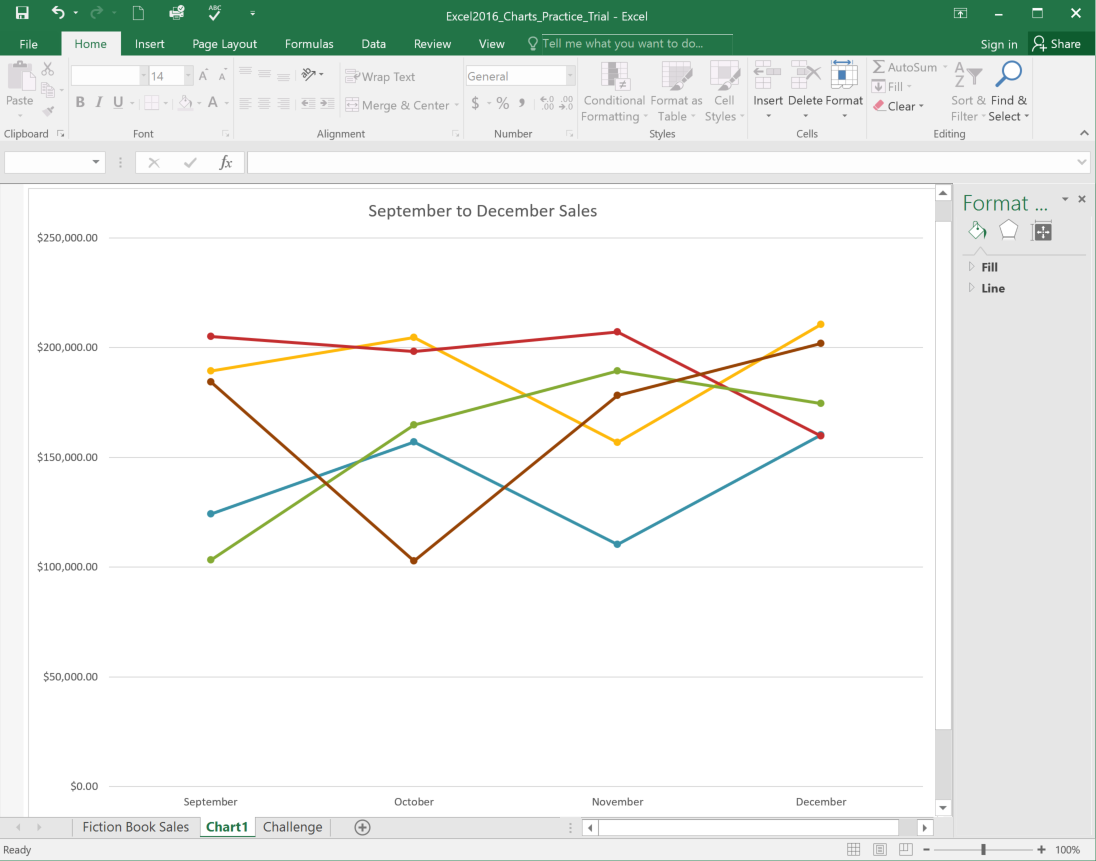Open Conditional Formatting in the Styles group
This screenshot has height=861, width=1096.
(x=613, y=92)
